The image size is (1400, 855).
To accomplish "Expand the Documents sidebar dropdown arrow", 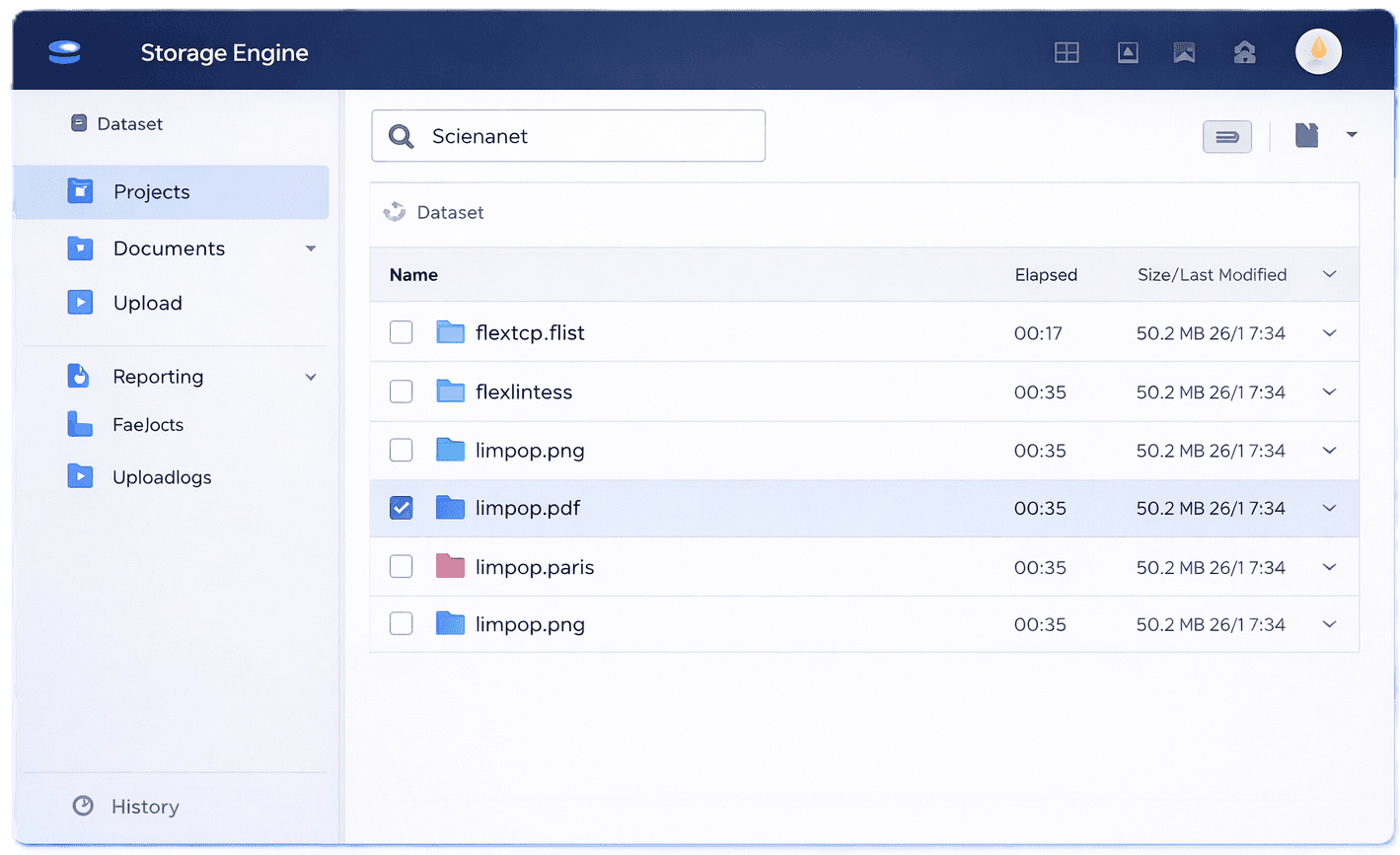I will [311, 249].
